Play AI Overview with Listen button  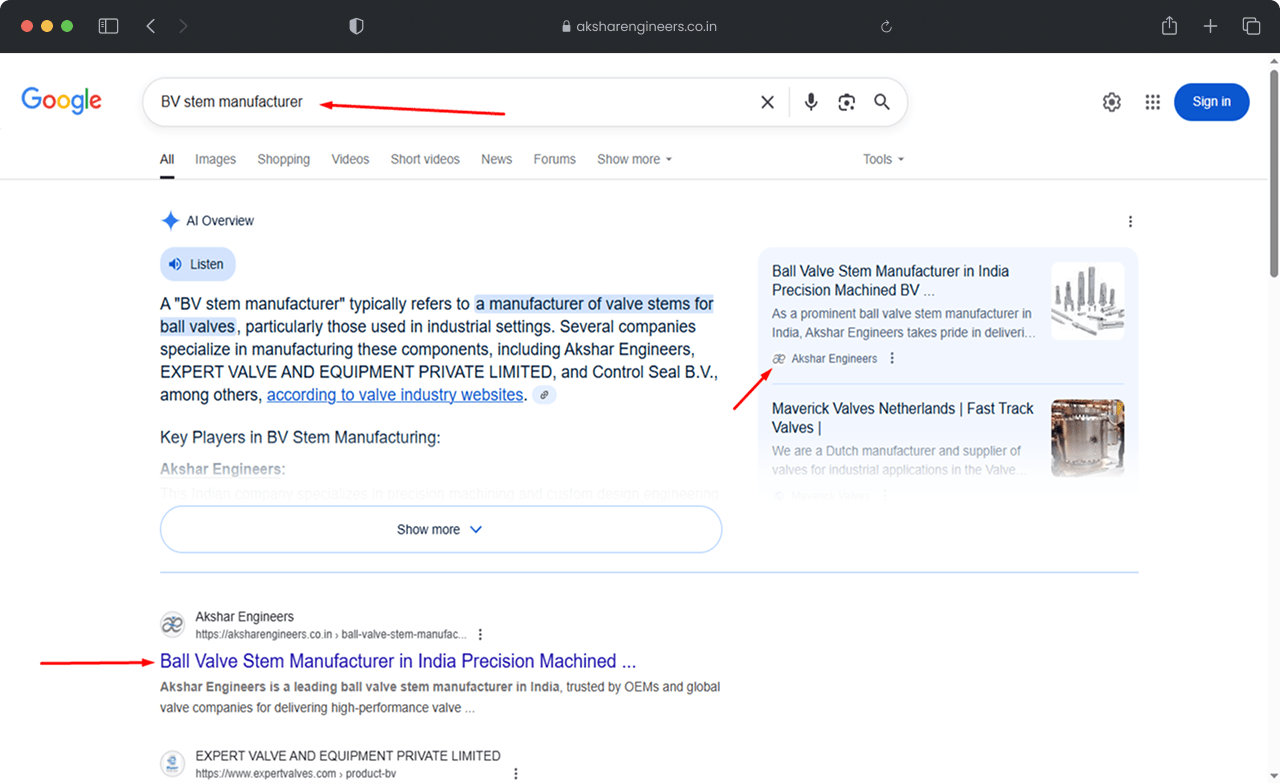point(198,264)
